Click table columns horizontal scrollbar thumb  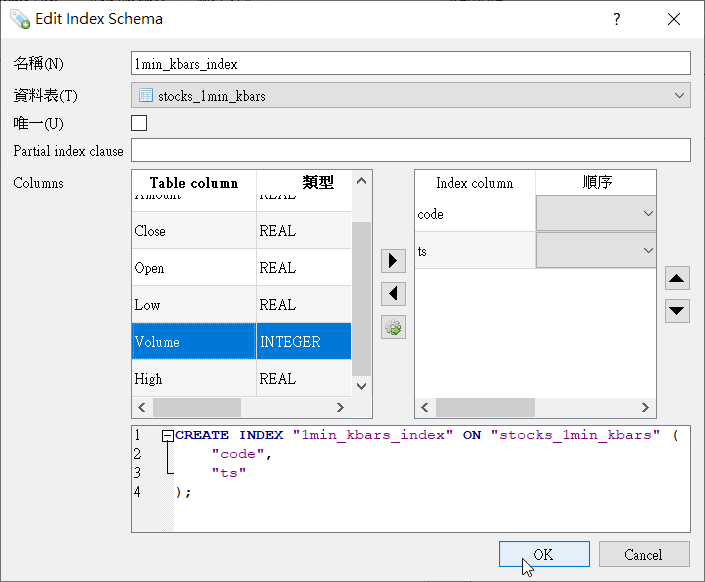tap(197, 407)
